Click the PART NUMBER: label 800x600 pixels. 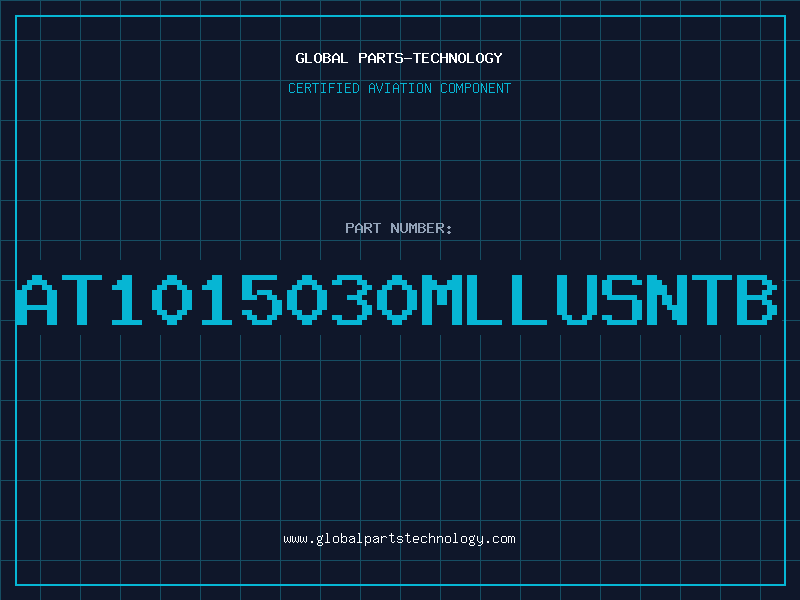tap(399, 228)
